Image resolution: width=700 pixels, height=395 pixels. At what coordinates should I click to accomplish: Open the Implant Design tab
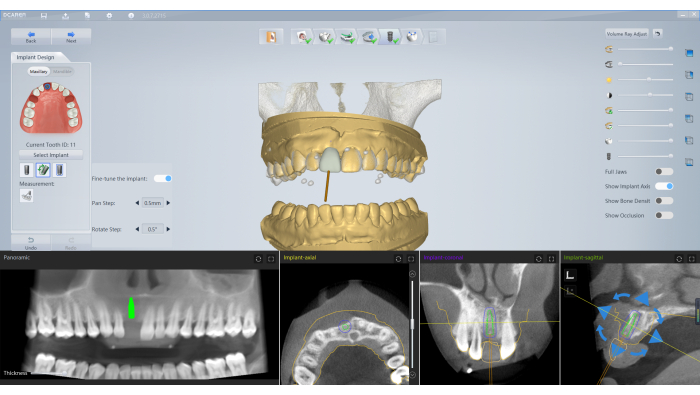pyautogui.click(x=36, y=57)
